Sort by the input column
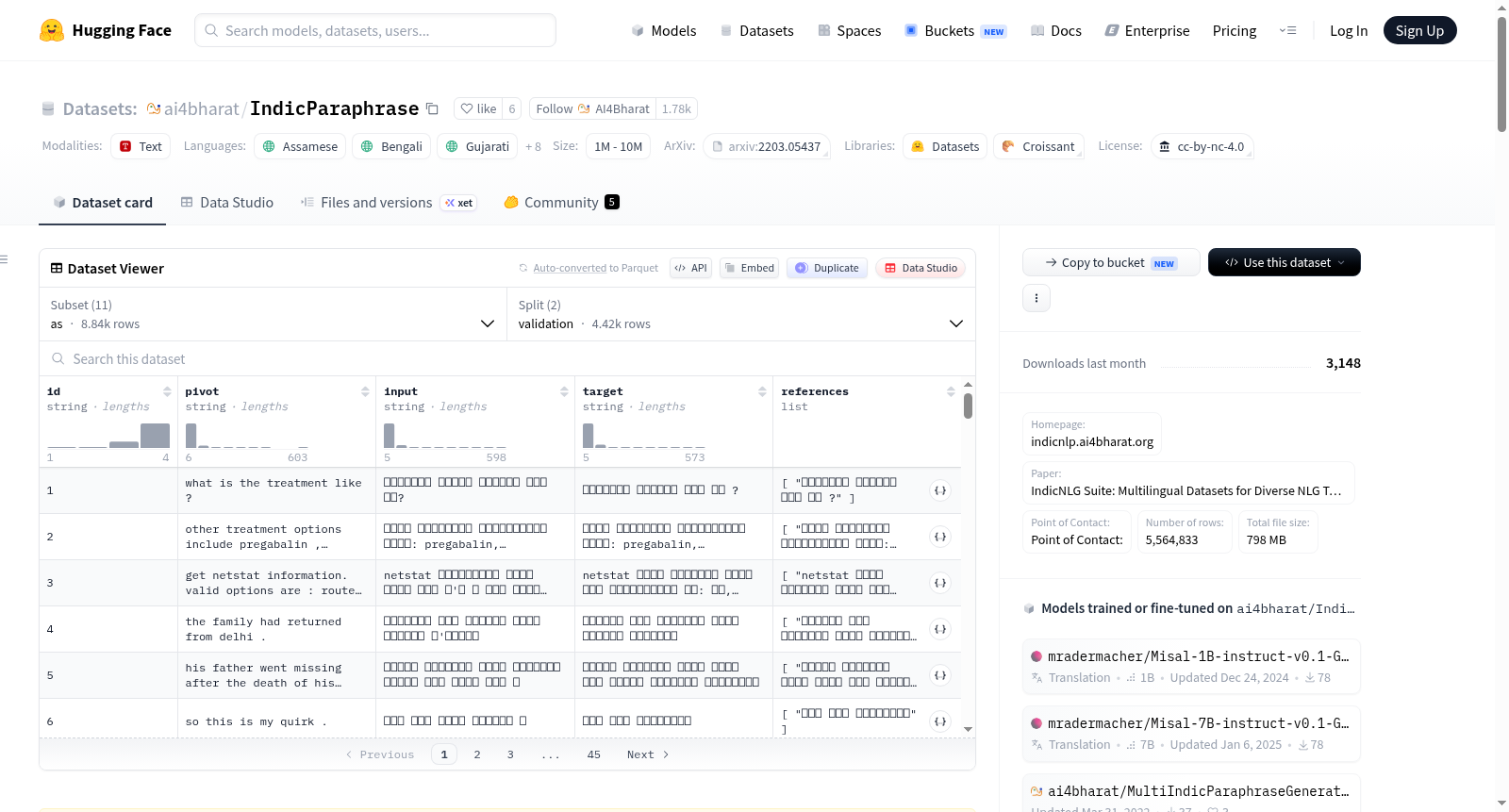The height and width of the screenshot is (812, 1509). click(564, 391)
